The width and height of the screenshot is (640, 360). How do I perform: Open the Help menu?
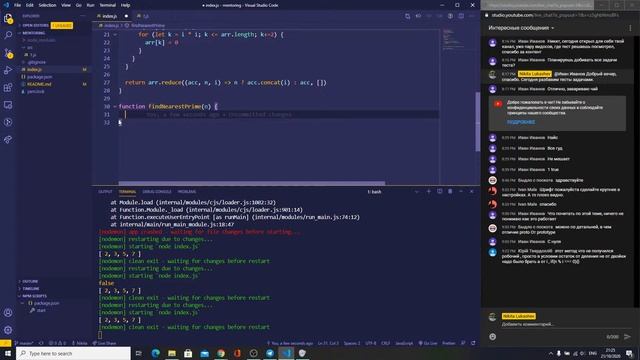coord(125,5)
